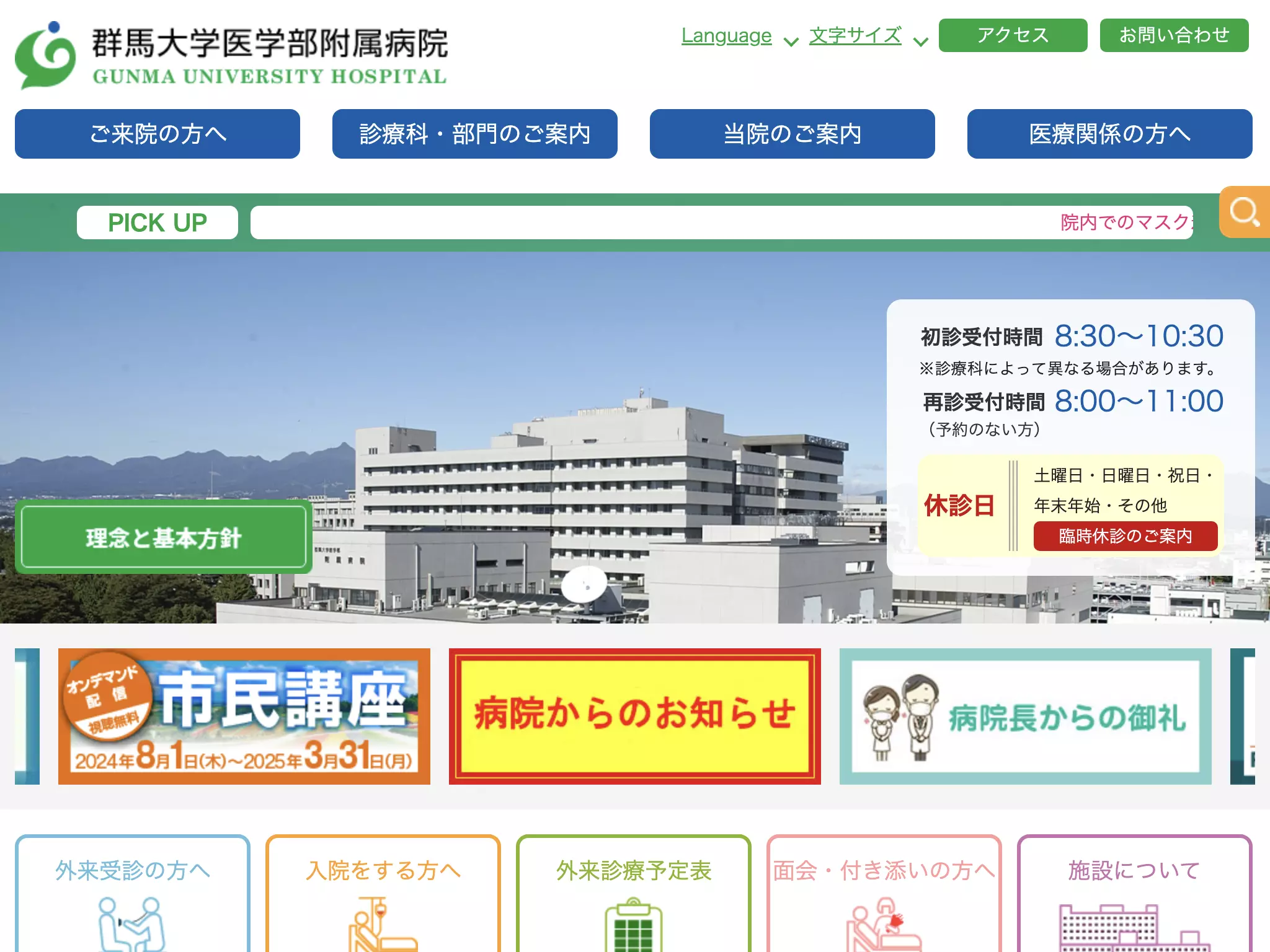This screenshot has width=1270, height=952.
Task: Open the 病院長からの御礼 banner
Action: pos(1026,716)
